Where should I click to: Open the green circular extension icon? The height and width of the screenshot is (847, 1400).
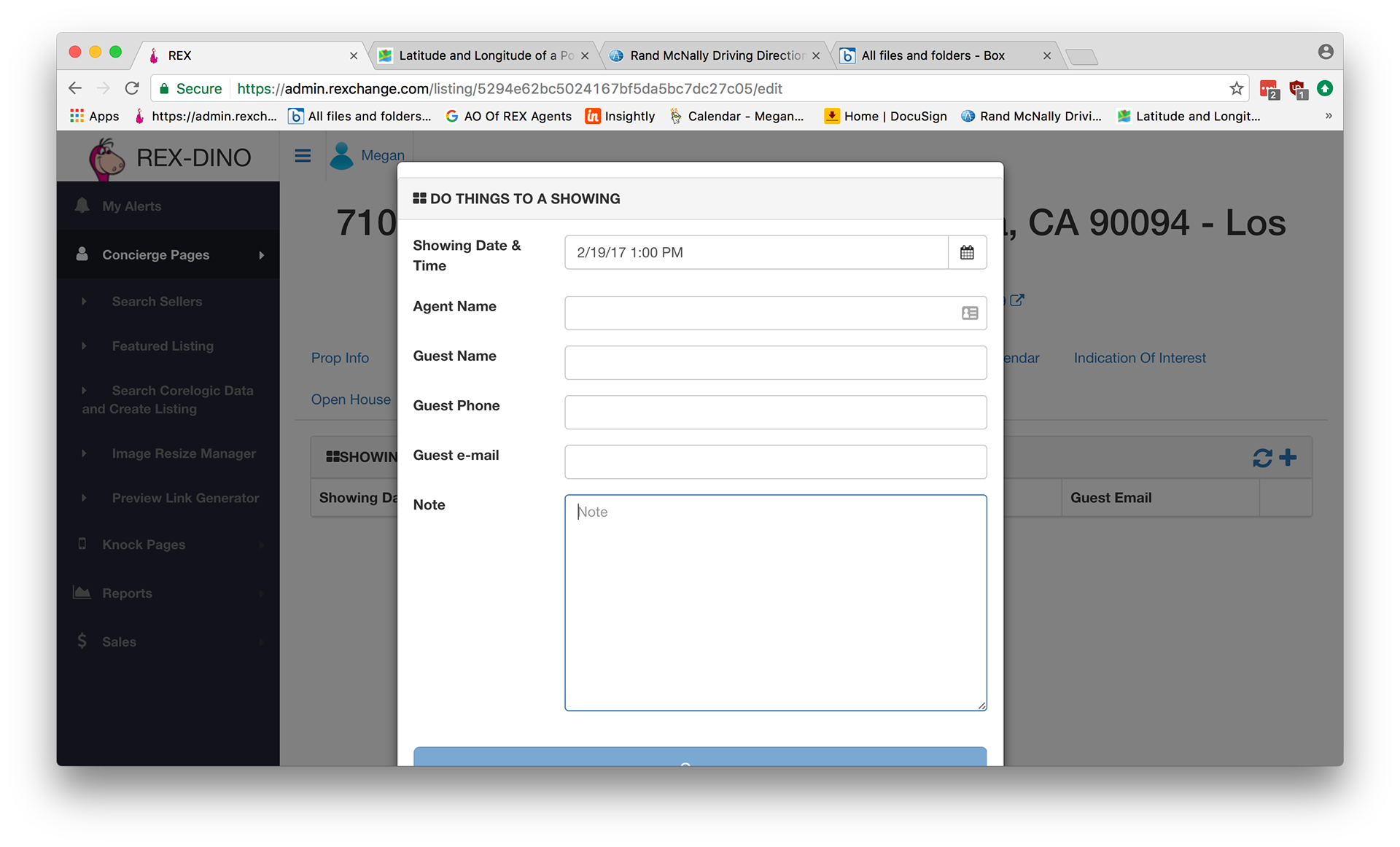pos(1325,88)
